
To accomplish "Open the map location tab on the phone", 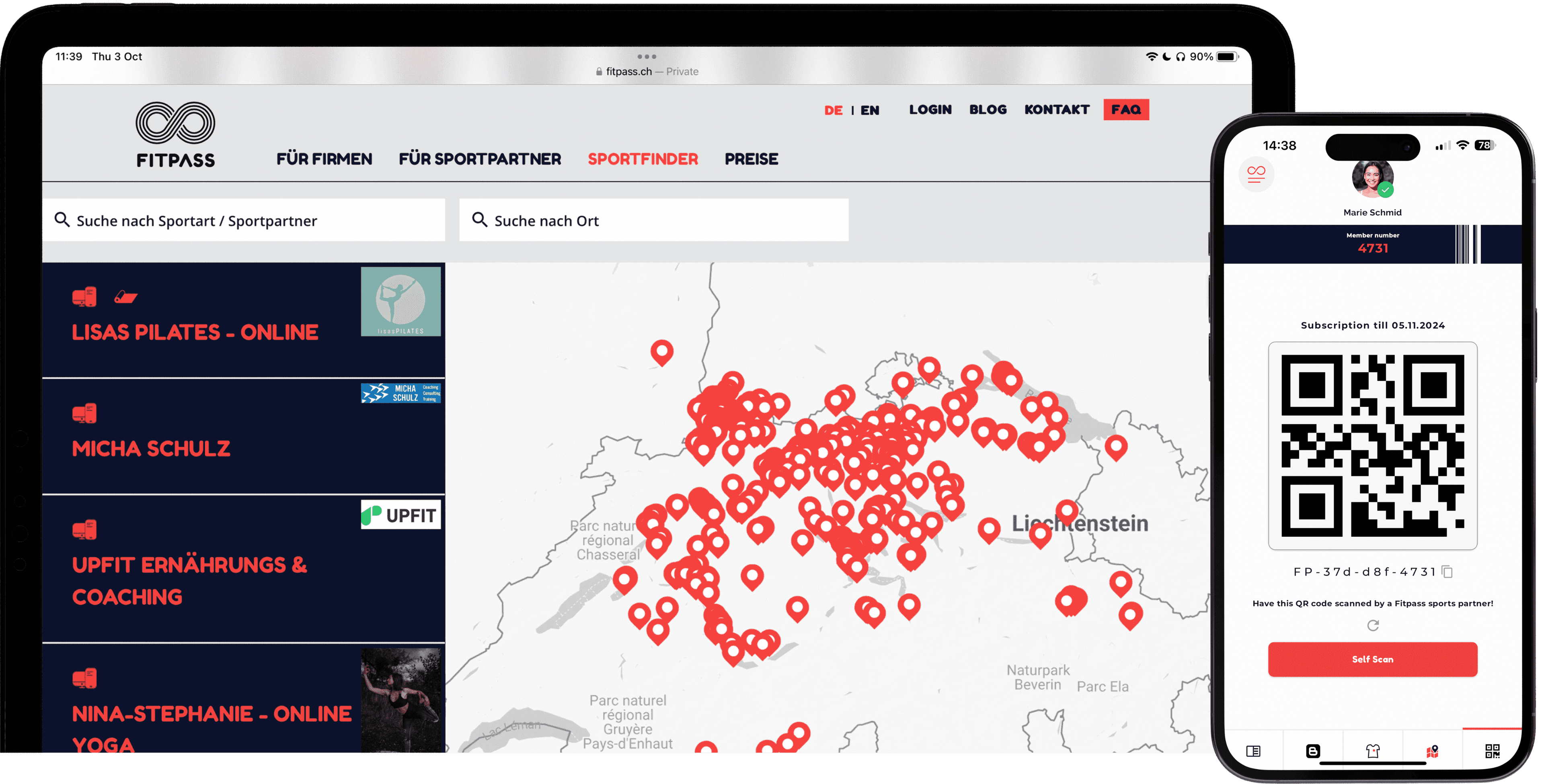I will coord(1433,751).
